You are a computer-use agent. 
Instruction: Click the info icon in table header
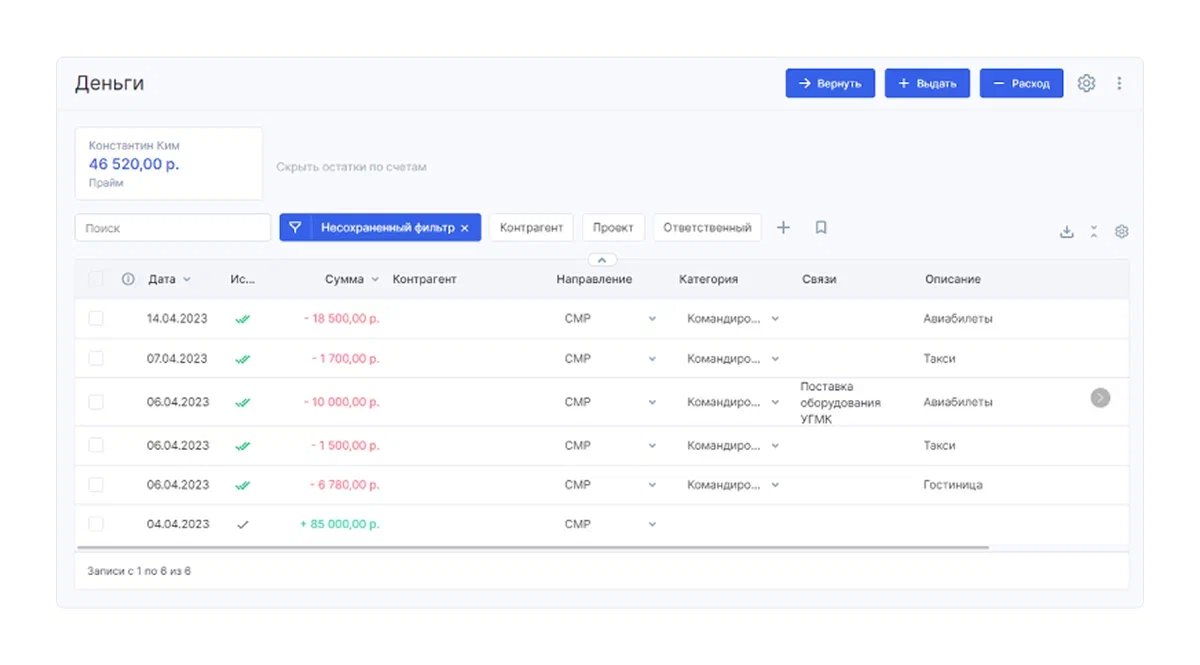128,280
